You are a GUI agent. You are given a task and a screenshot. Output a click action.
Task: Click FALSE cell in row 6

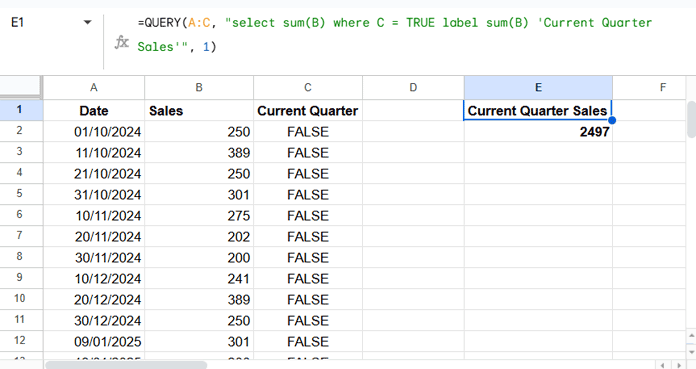click(x=308, y=215)
